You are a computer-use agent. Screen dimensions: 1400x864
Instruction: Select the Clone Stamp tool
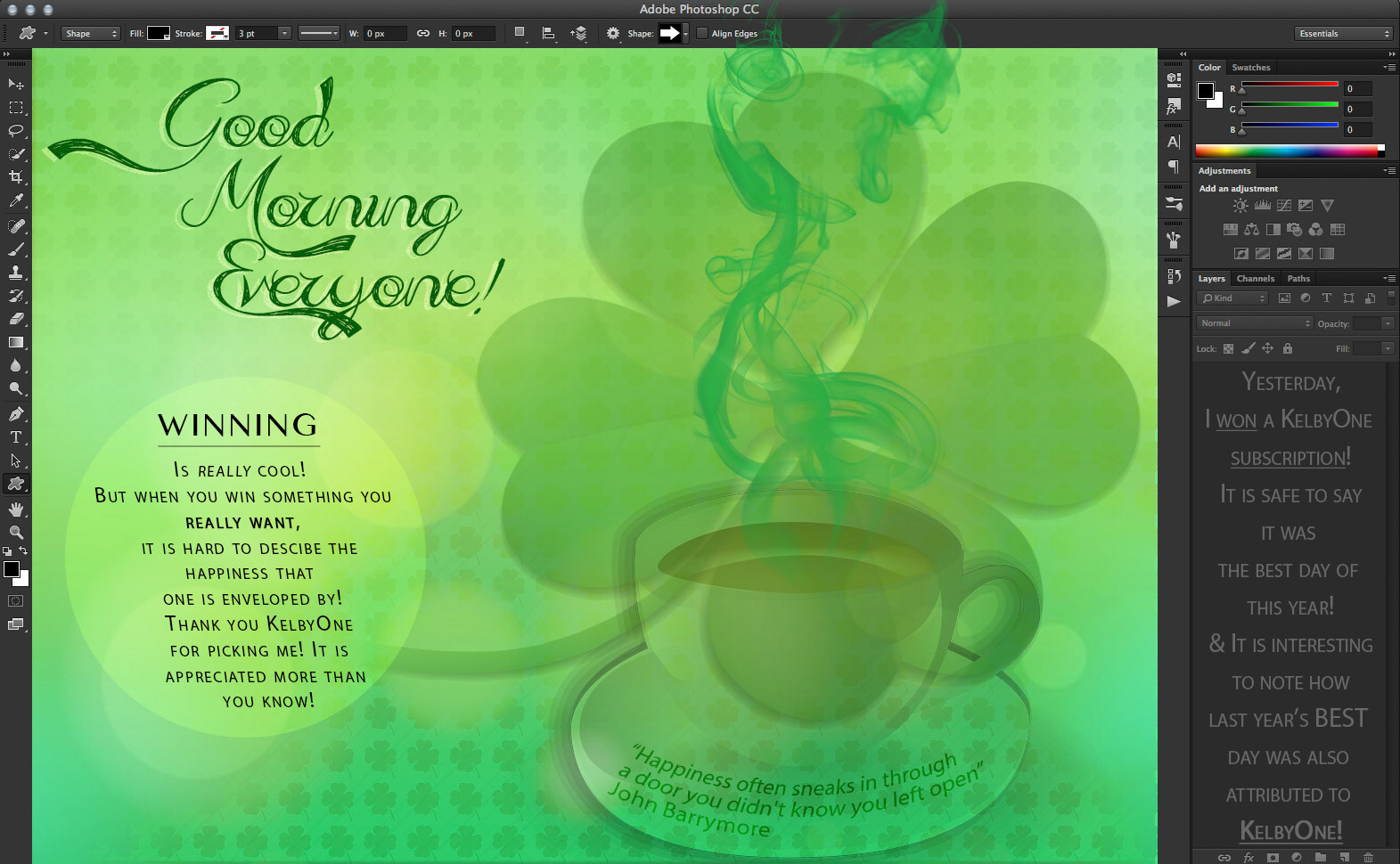tap(16, 273)
